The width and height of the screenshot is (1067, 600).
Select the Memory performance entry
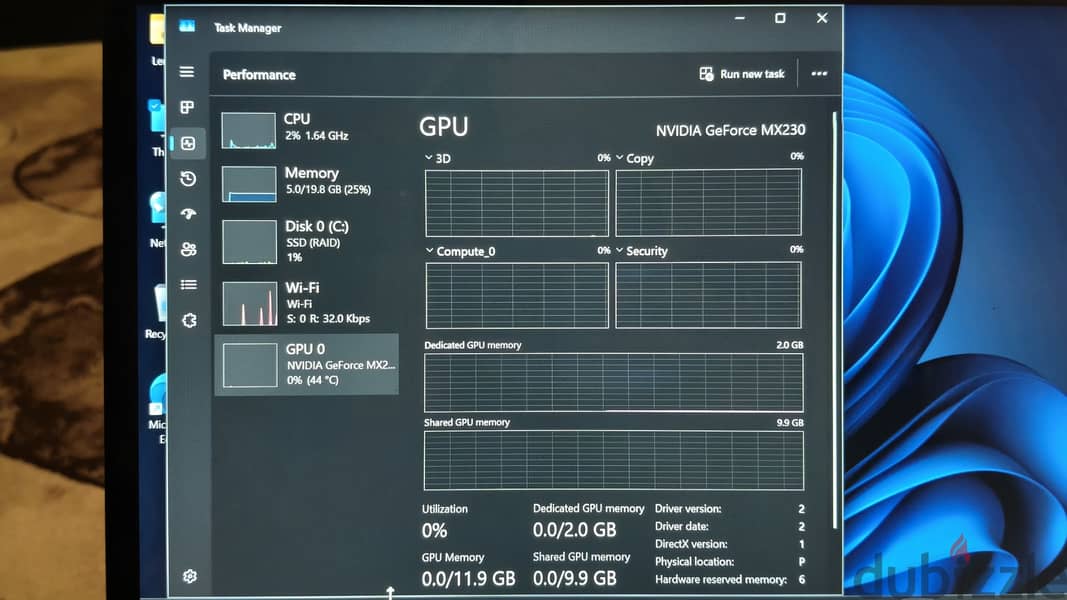click(306, 183)
